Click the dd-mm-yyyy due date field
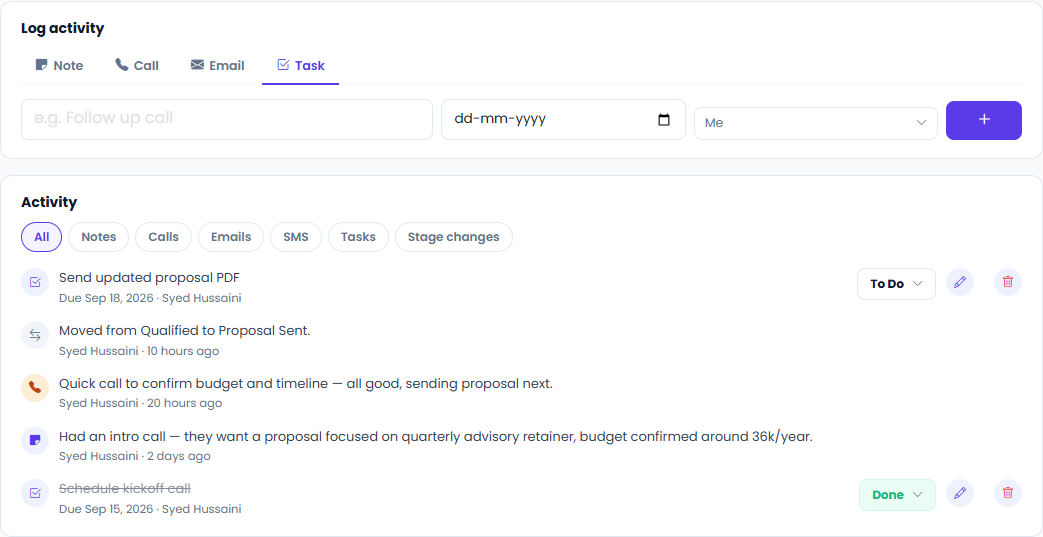The height and width of the screenshot is (537, 1043). click(x=563, y=119)
